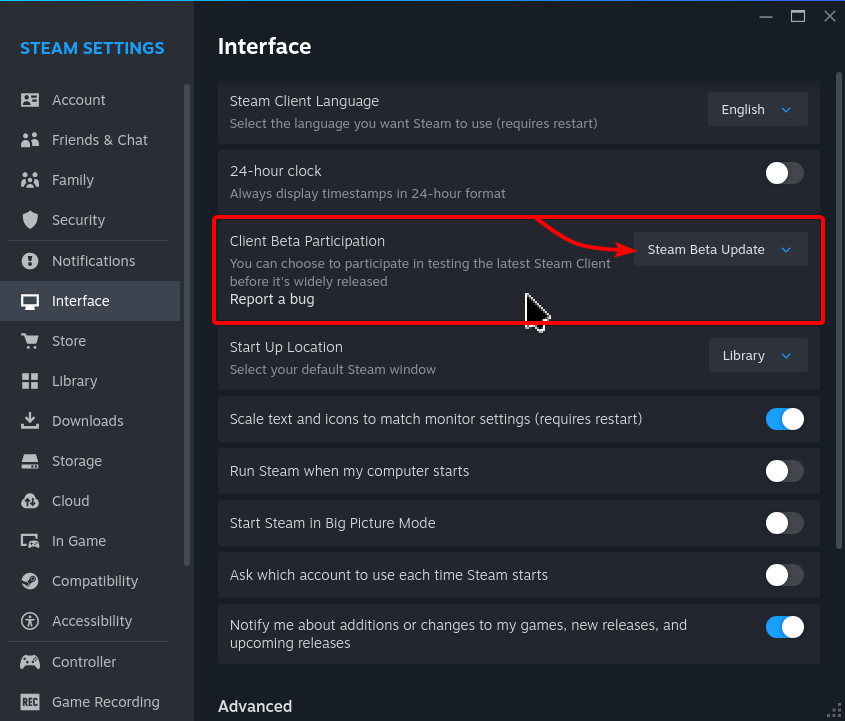Click the main content vertical scrollbar
The image size is (845, 721).
839,310
